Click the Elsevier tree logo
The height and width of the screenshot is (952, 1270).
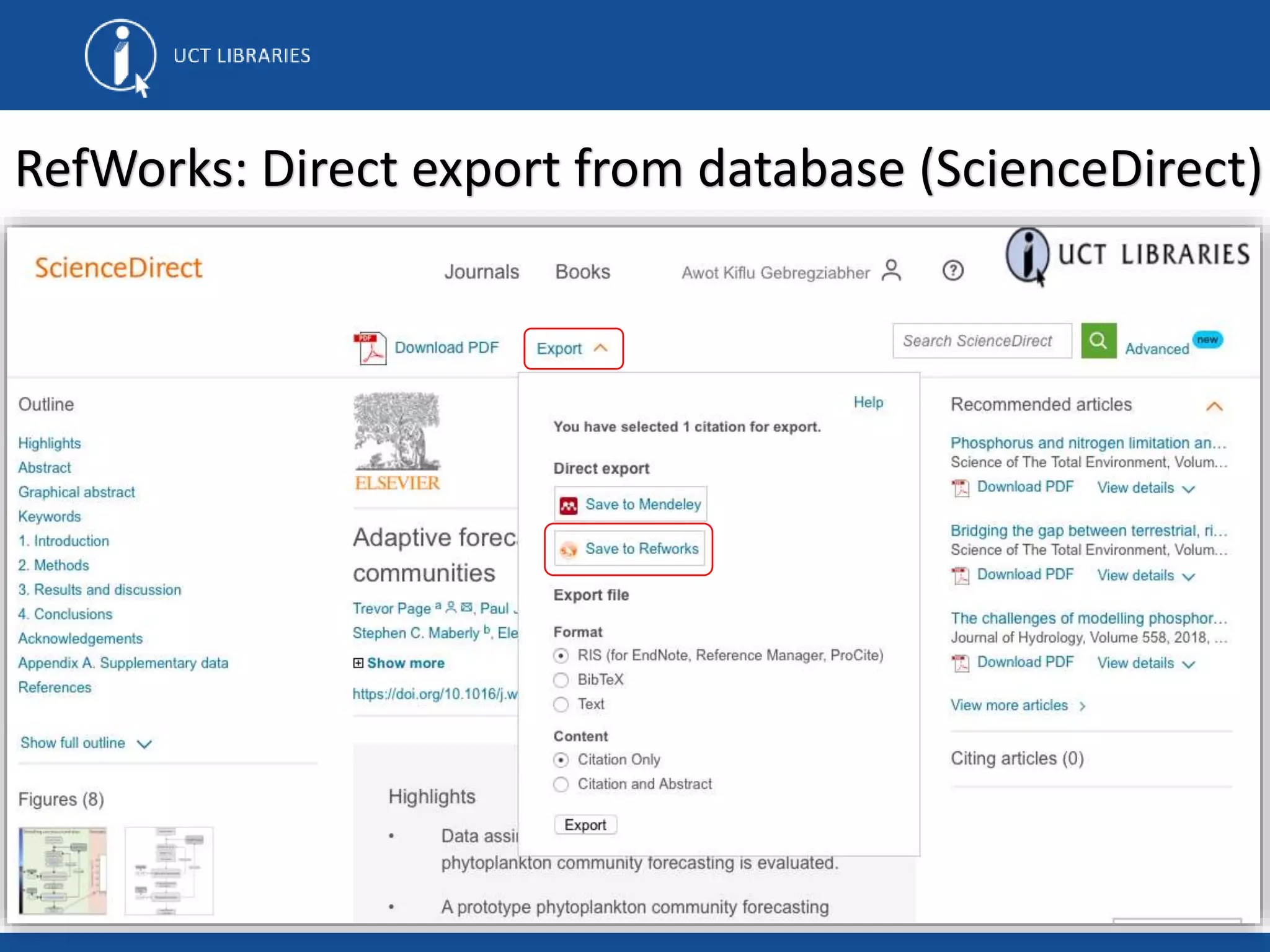[x=397, y=441]
